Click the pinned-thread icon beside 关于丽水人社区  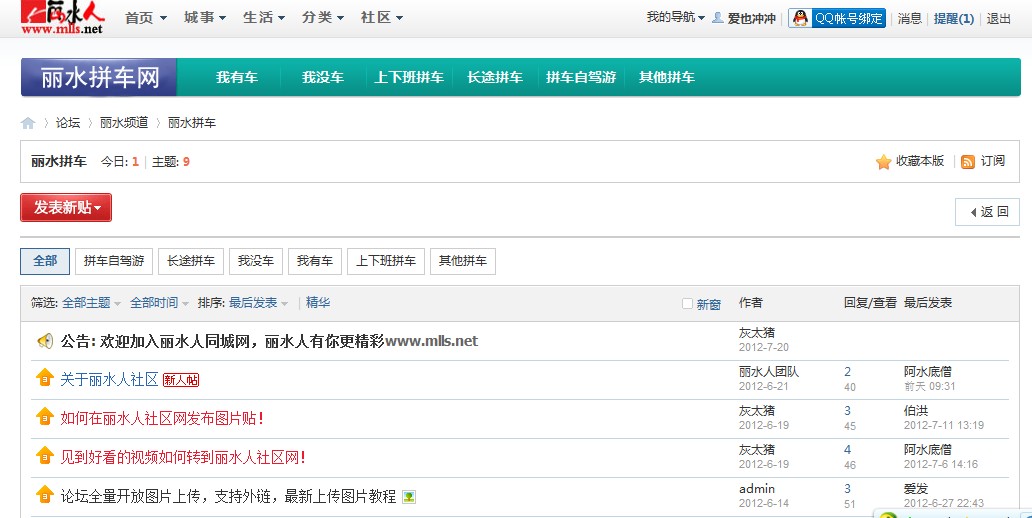pyautogui.click(x=45, y=379)
